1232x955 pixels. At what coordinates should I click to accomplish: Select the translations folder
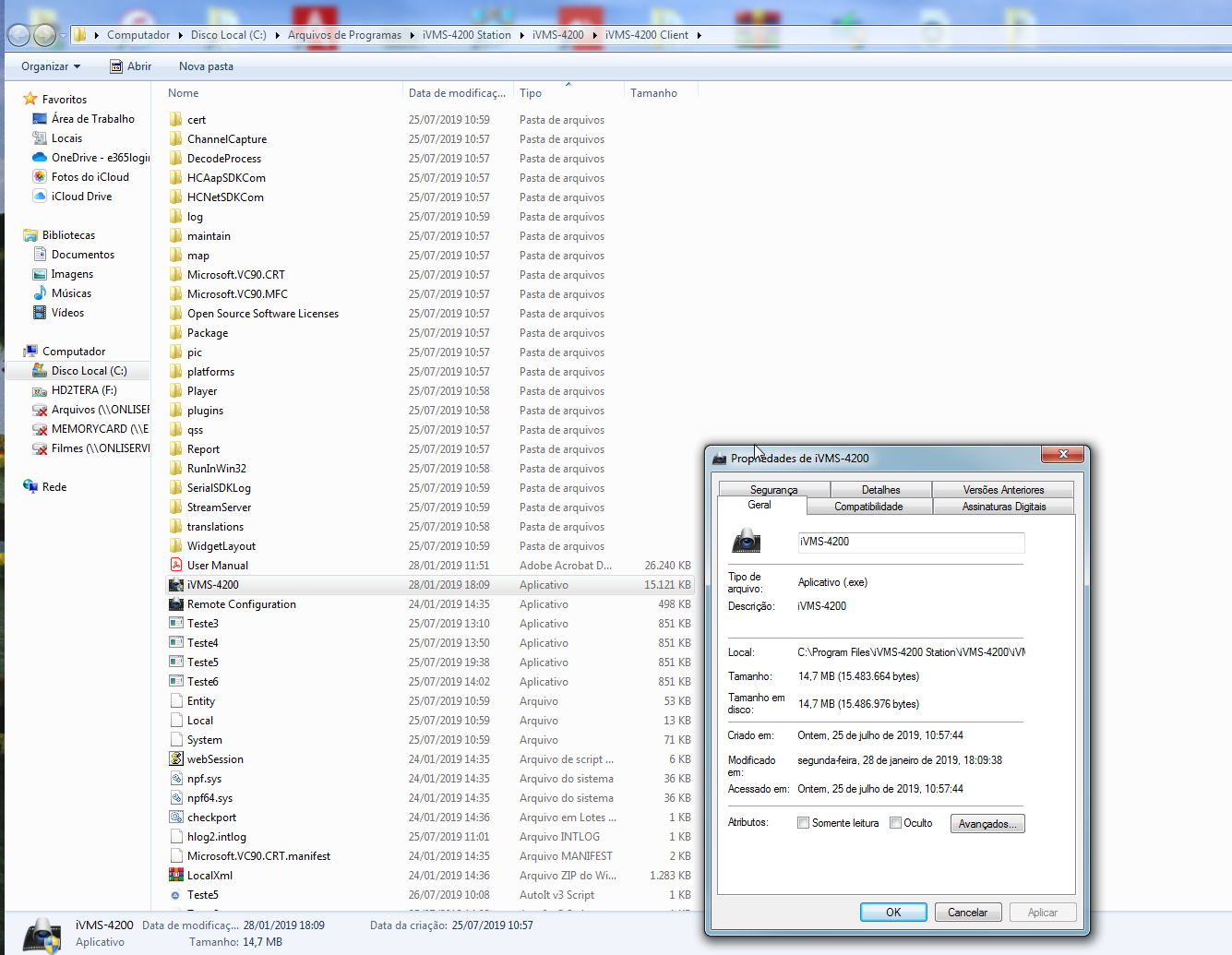pyautogui.click(x=215, y=527)
